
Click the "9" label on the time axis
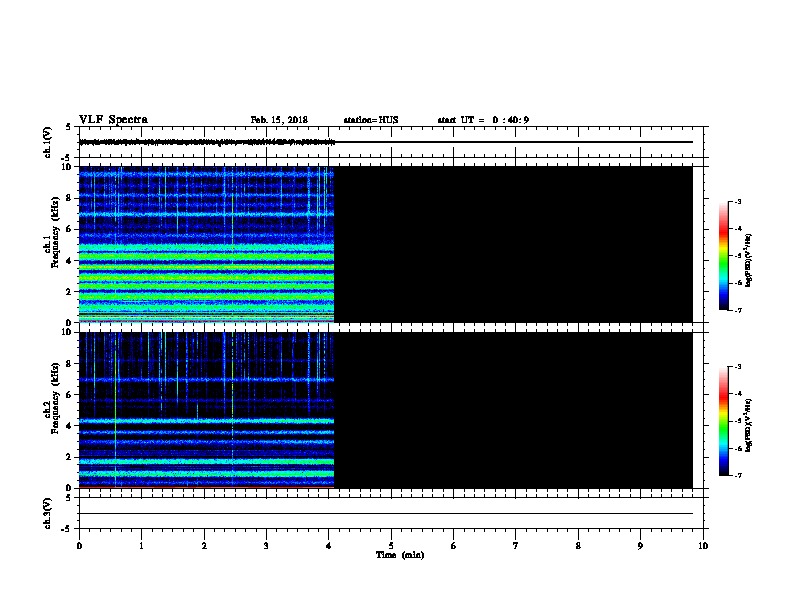[640, 545]
